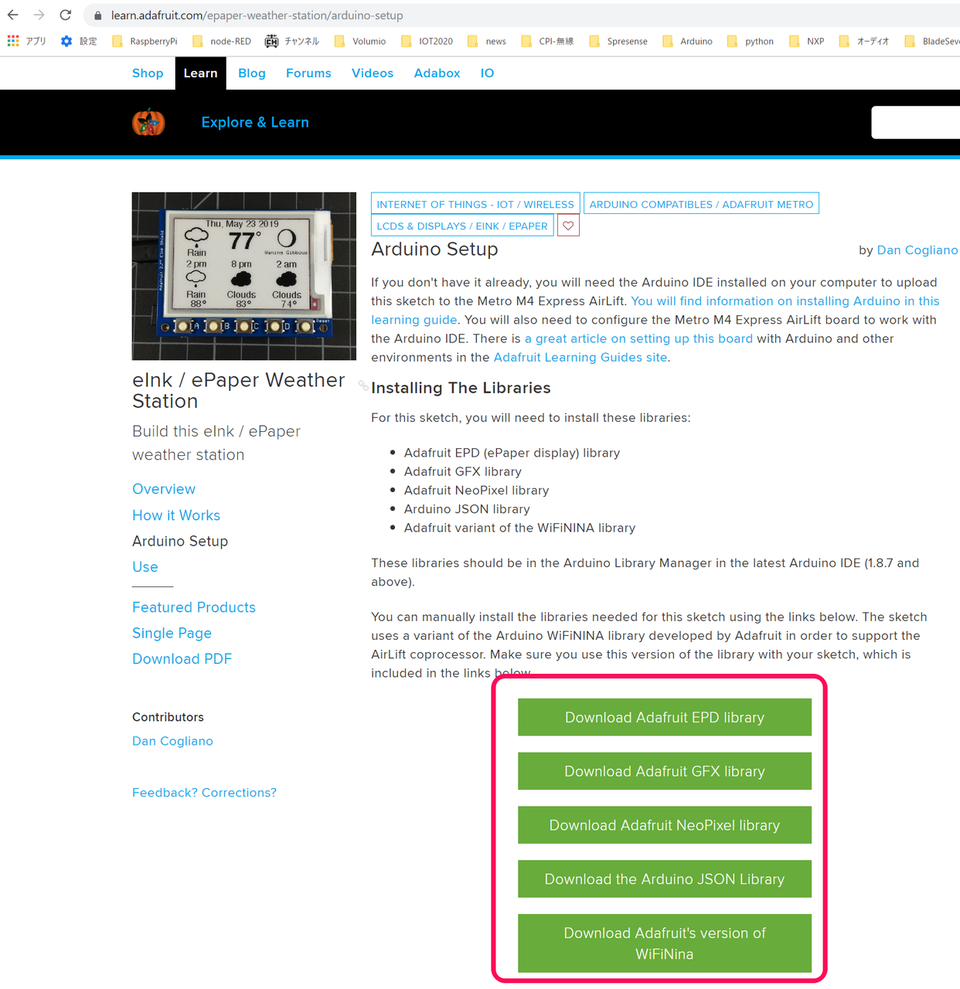Switch to the Shop tab
960x989 pixels.
pos(148,73)
